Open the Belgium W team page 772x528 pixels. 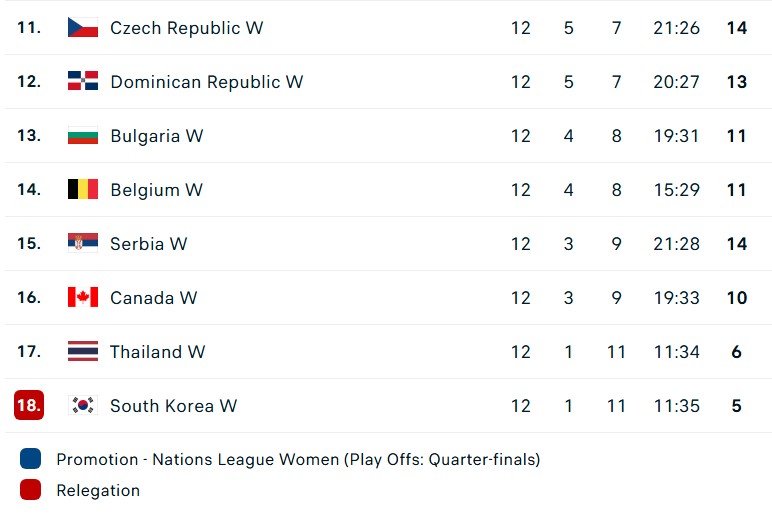157,190
